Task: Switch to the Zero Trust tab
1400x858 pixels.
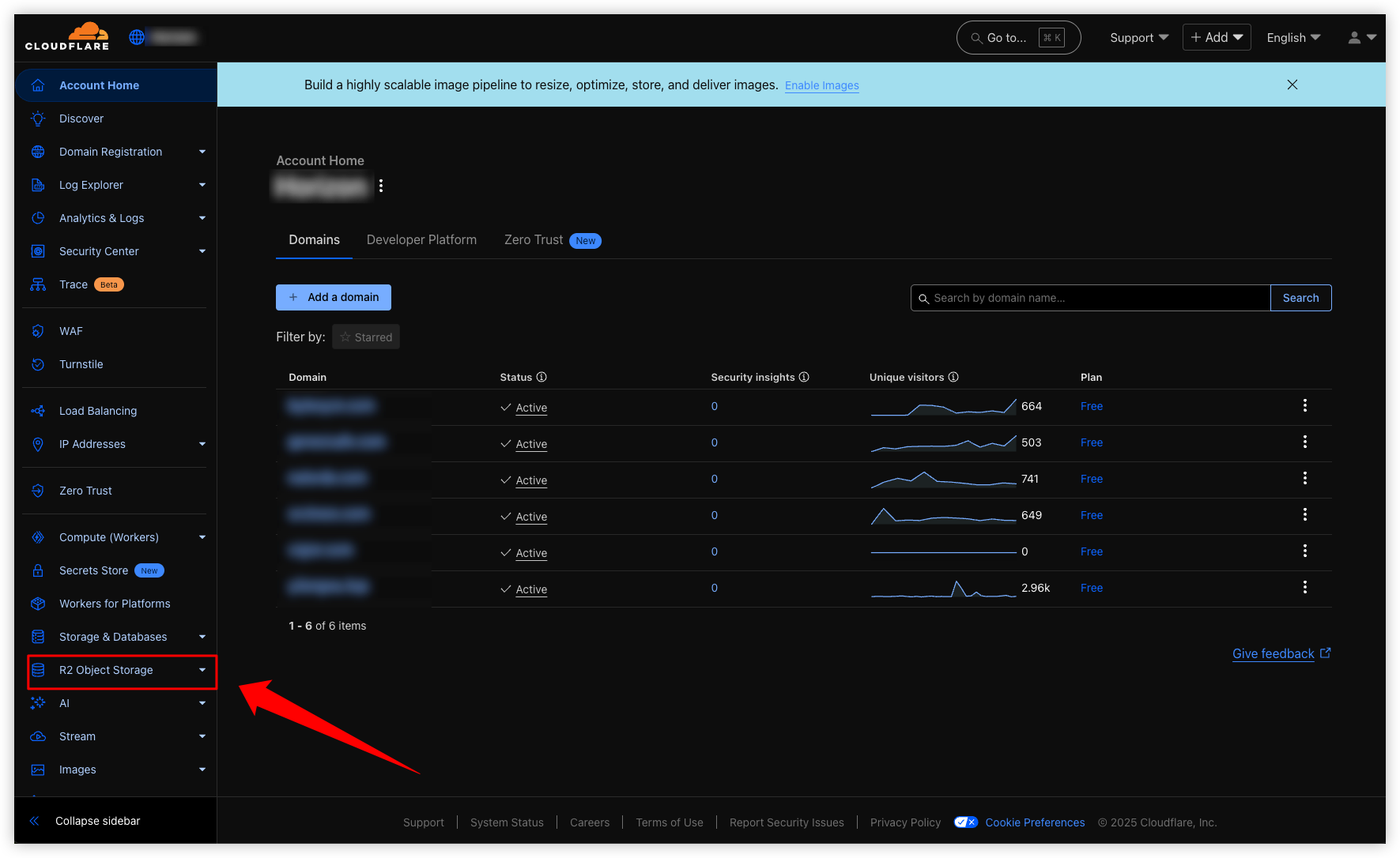Action: (553, 240)
